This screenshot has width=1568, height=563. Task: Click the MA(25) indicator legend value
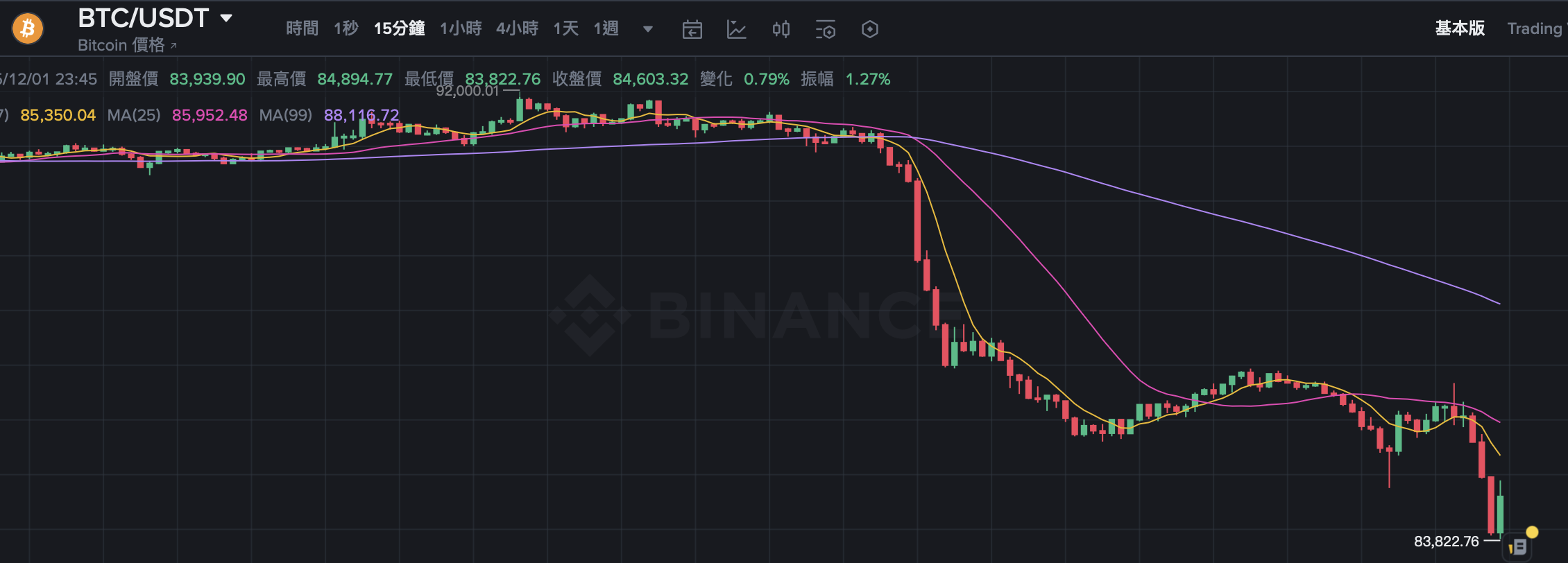click(x=210, y=115)
